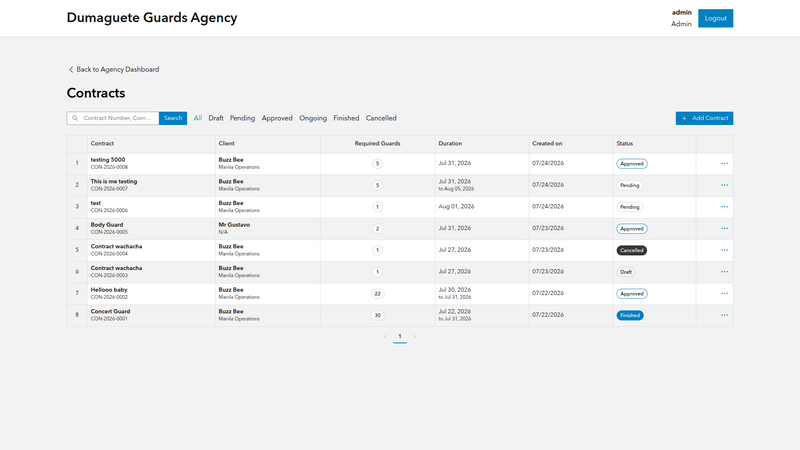Click Dumaguete Guards Agency title
The image size is (800, 450).
point(152,18)
